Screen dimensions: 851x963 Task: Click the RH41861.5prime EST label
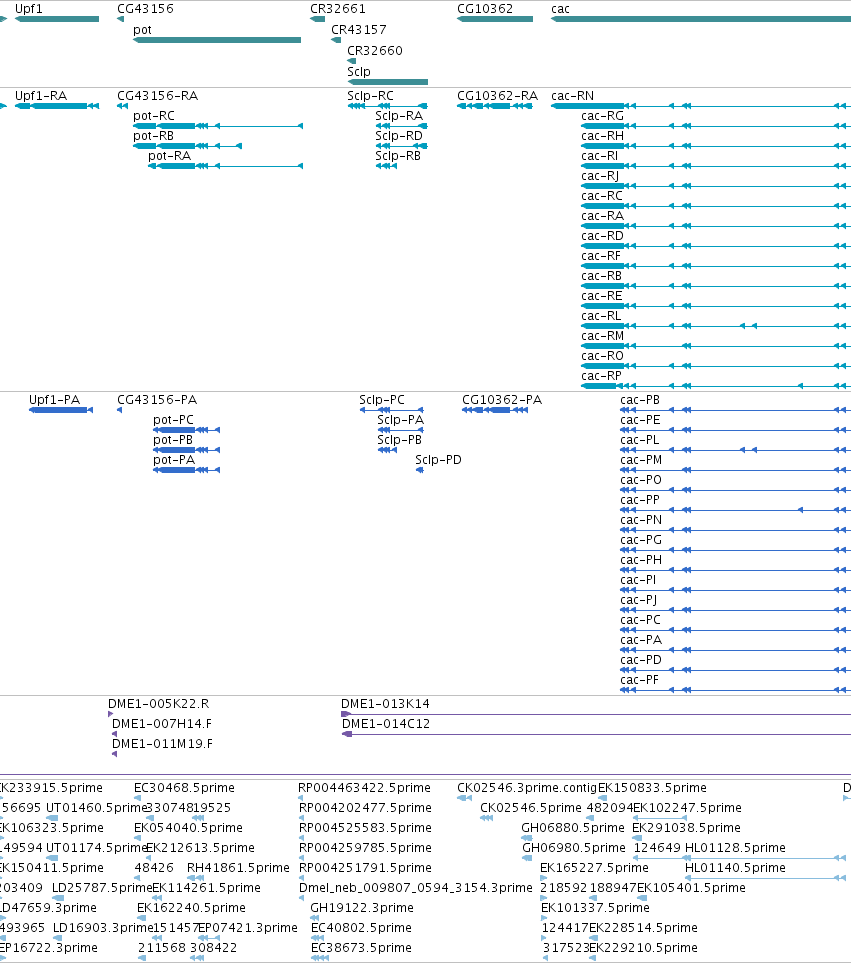[238, 867]
